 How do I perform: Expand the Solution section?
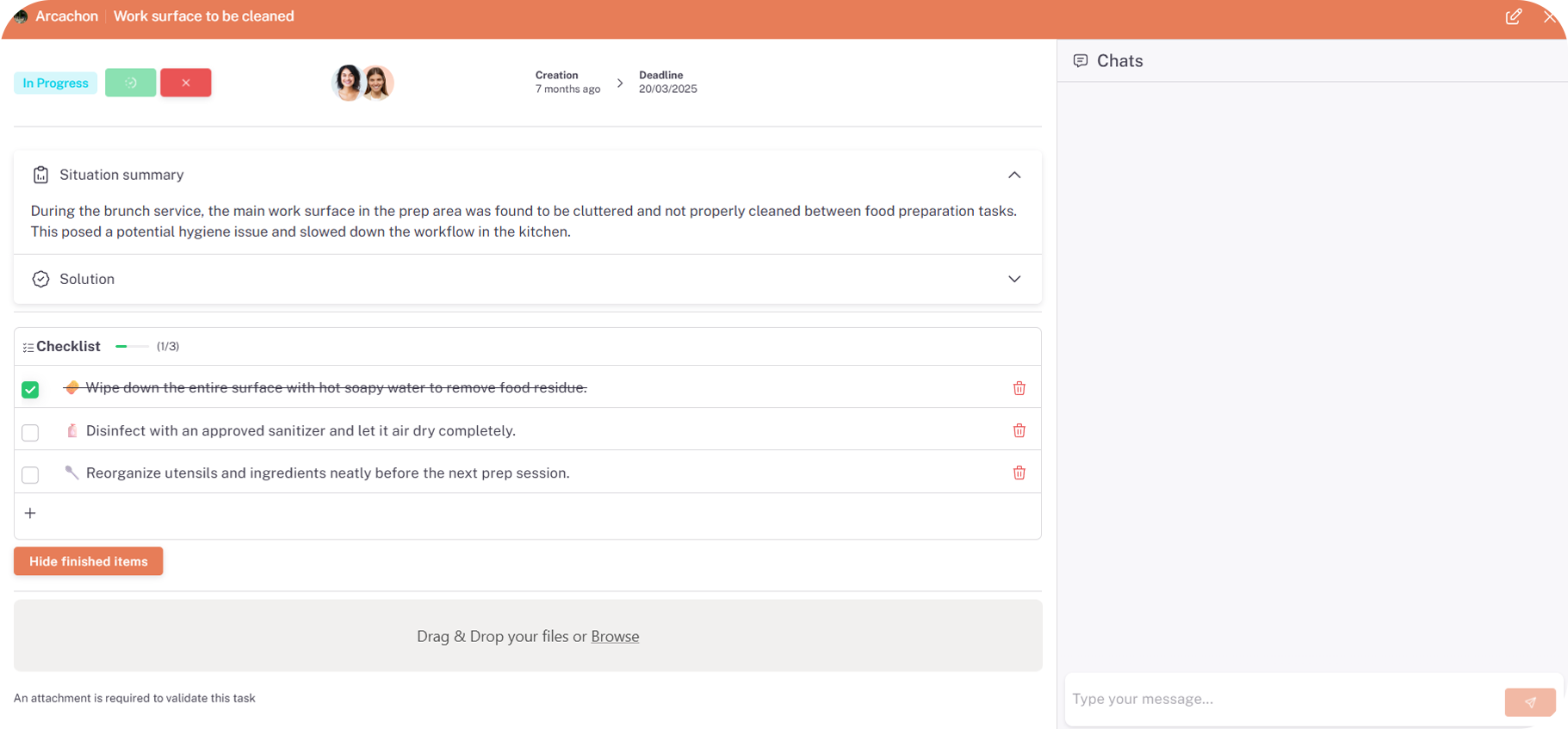[1013, 279]
